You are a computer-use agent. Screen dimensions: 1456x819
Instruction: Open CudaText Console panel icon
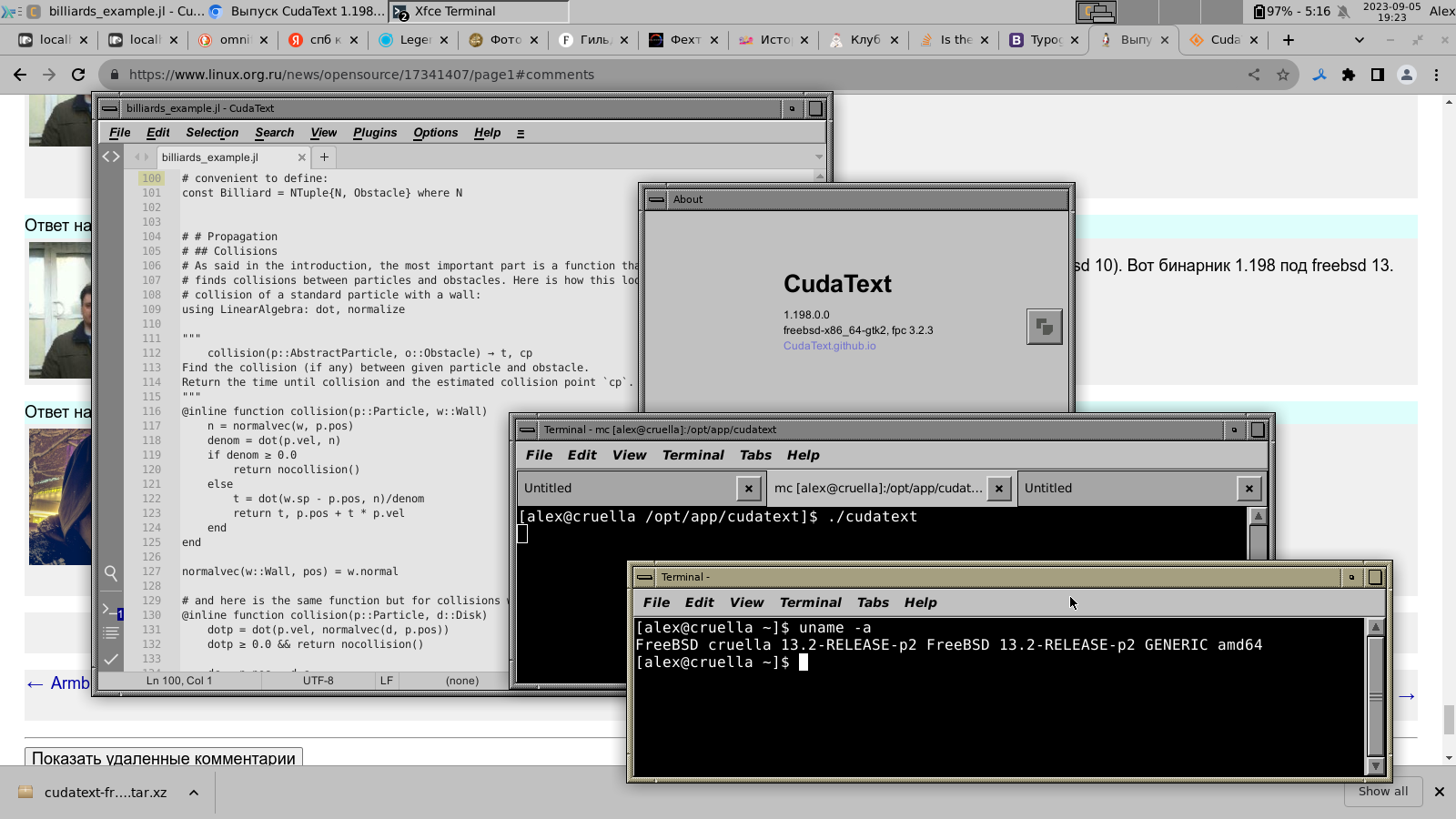111,609
